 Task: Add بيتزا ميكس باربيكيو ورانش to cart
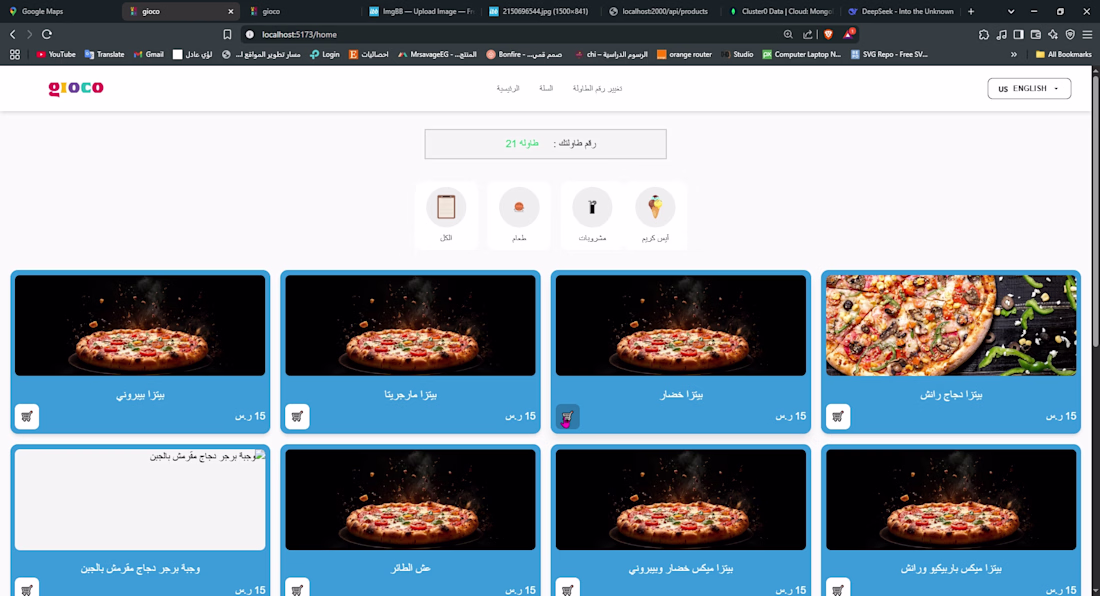pos(838,588)
